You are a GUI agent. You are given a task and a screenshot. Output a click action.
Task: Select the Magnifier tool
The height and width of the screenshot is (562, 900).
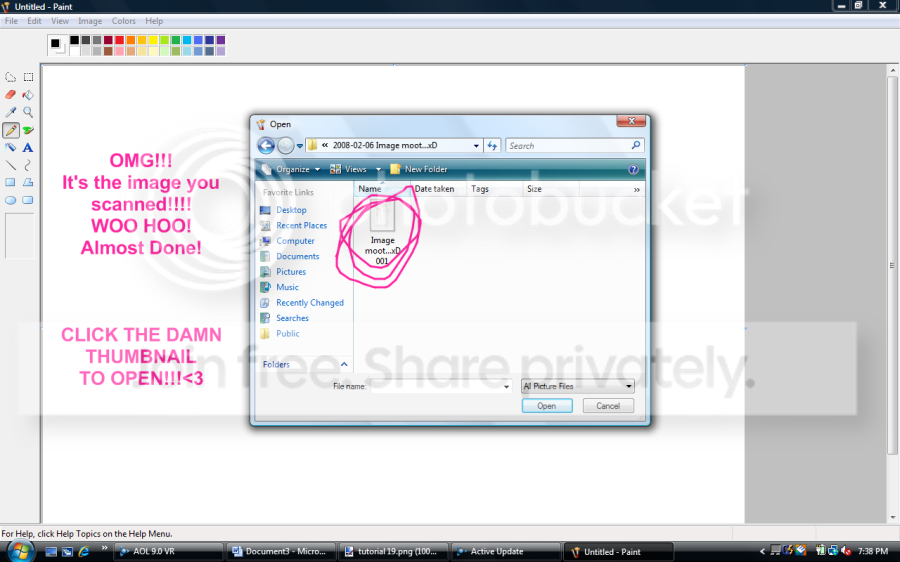tap(28, 113)
